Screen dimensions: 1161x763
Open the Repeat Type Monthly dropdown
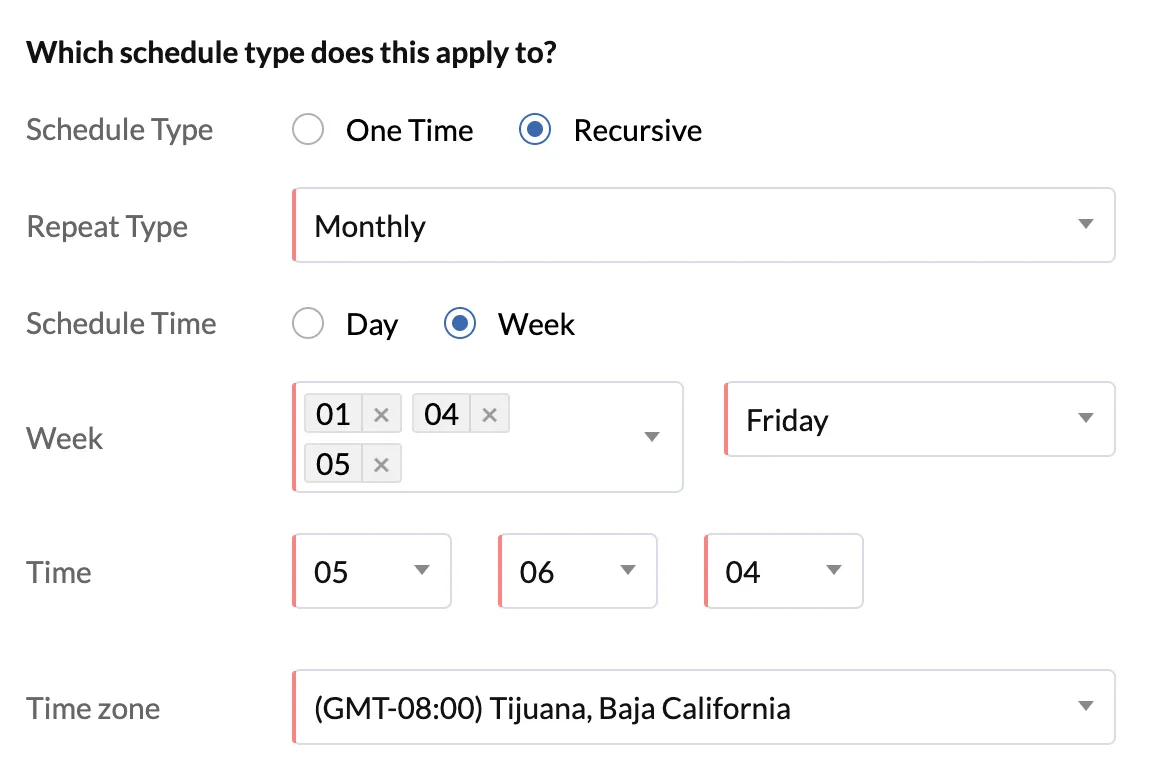704,225
